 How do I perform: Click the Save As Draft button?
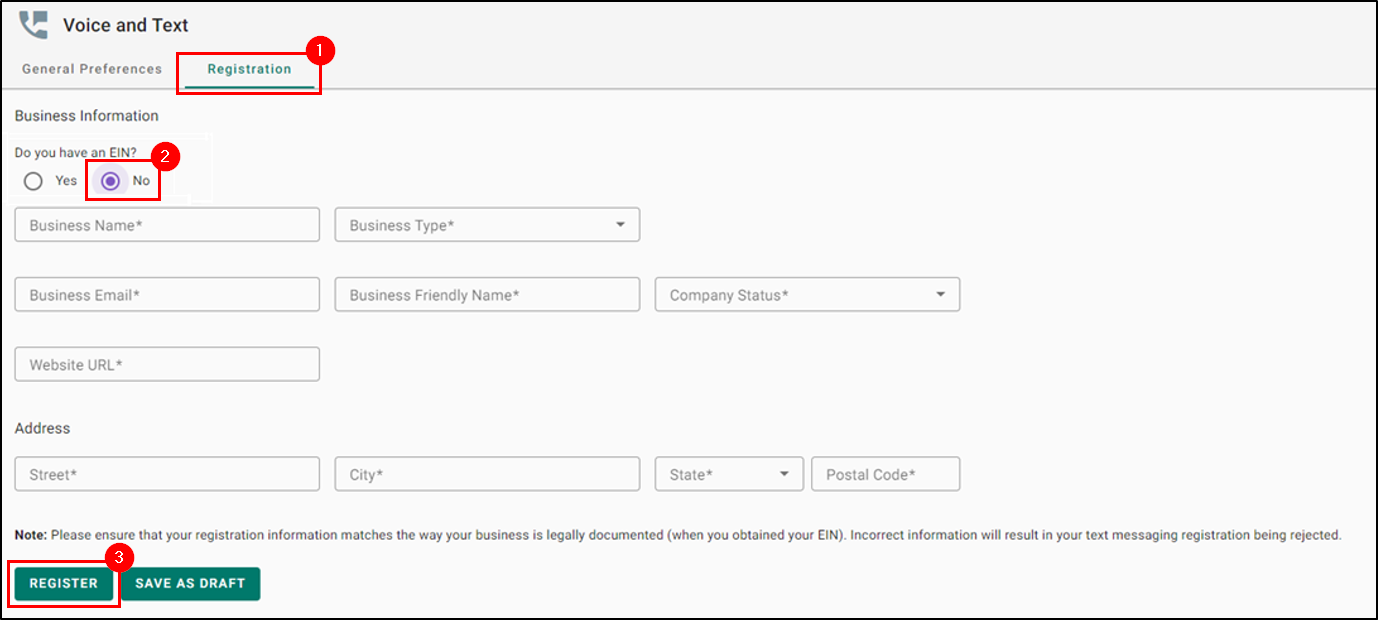[x=190, y=584]
